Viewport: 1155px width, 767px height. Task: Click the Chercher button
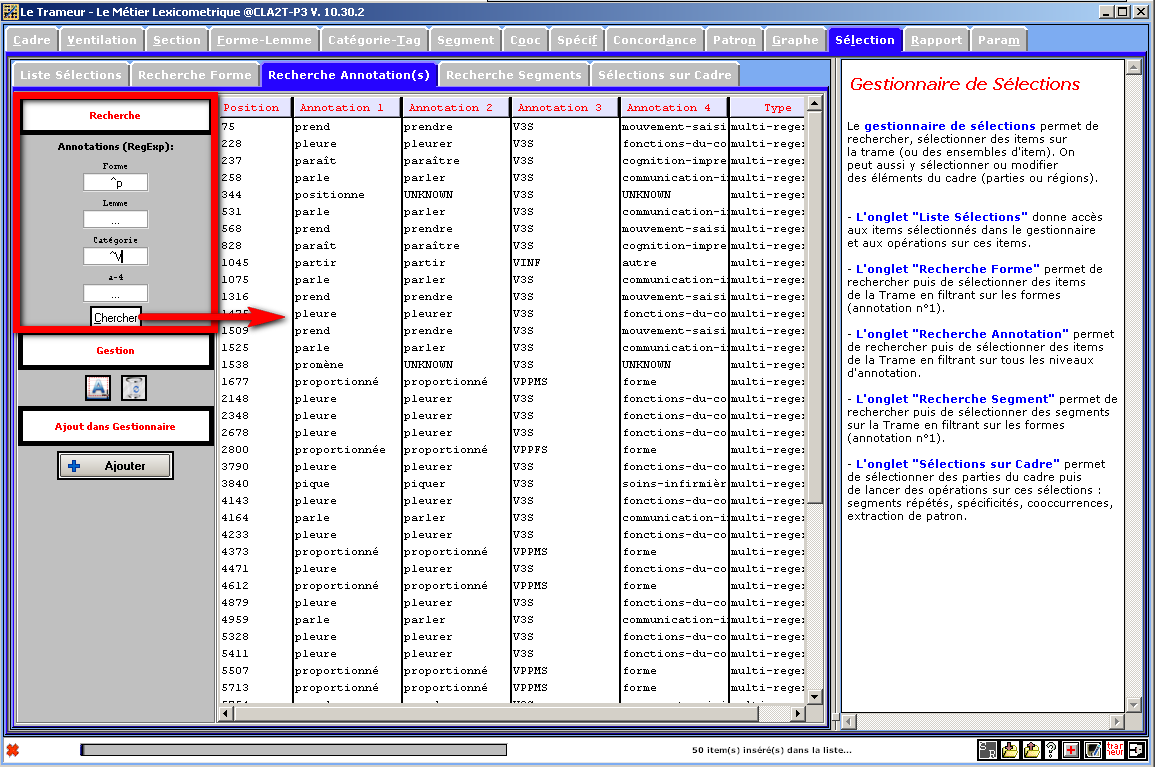click(116, 318)
